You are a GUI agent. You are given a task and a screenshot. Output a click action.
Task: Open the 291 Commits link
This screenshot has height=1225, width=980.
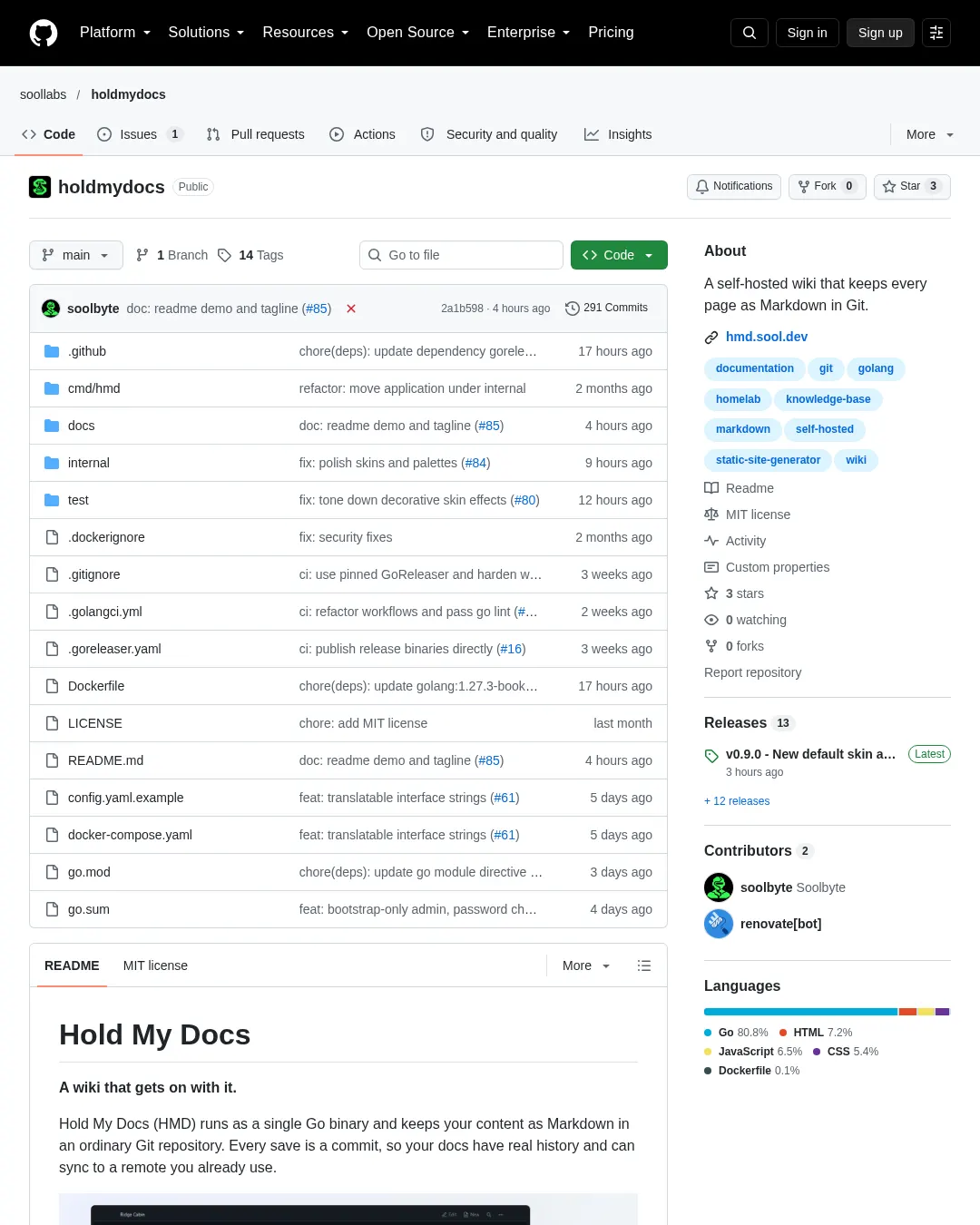606,309
